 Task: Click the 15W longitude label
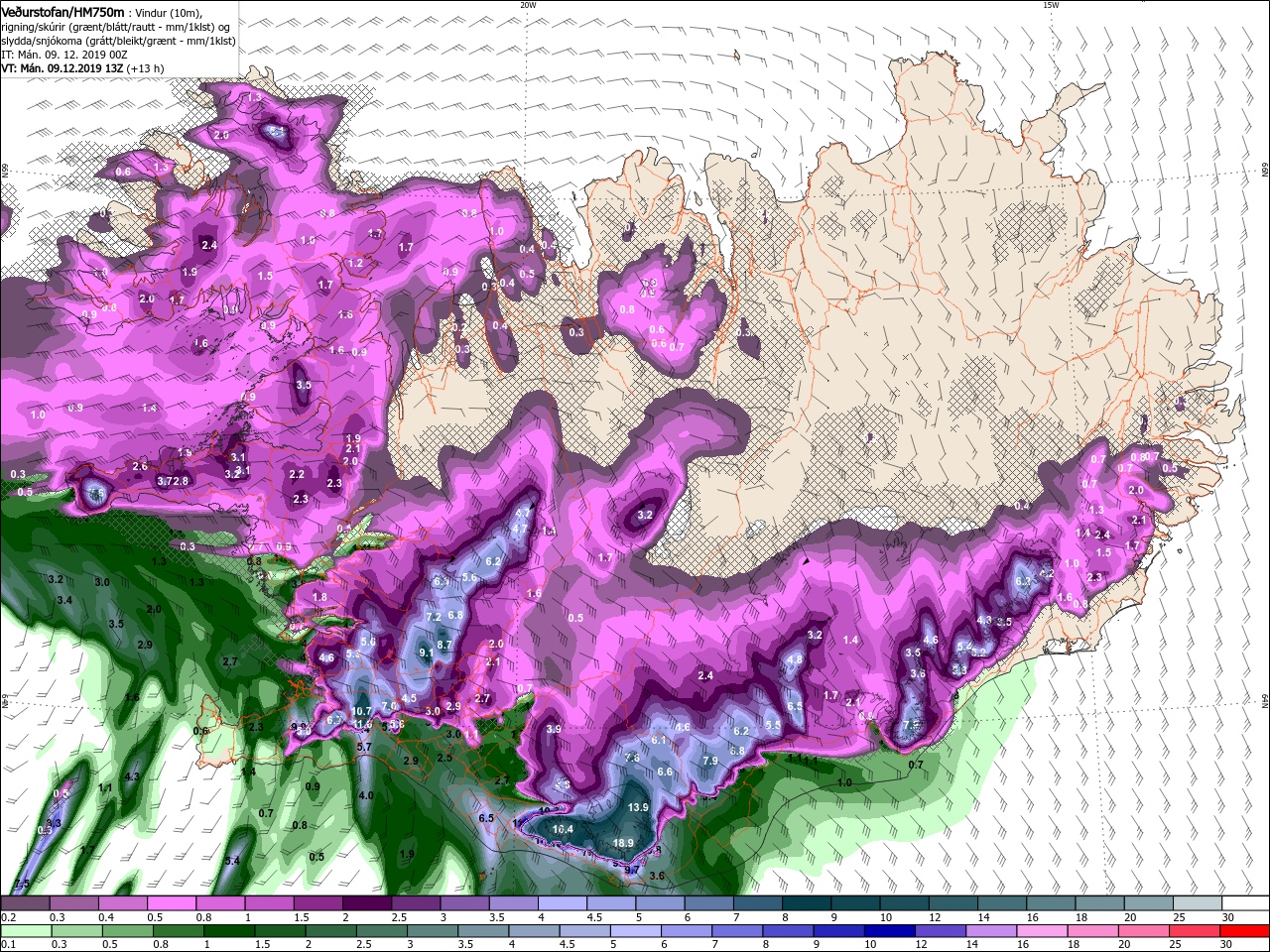click(1050, 5)
